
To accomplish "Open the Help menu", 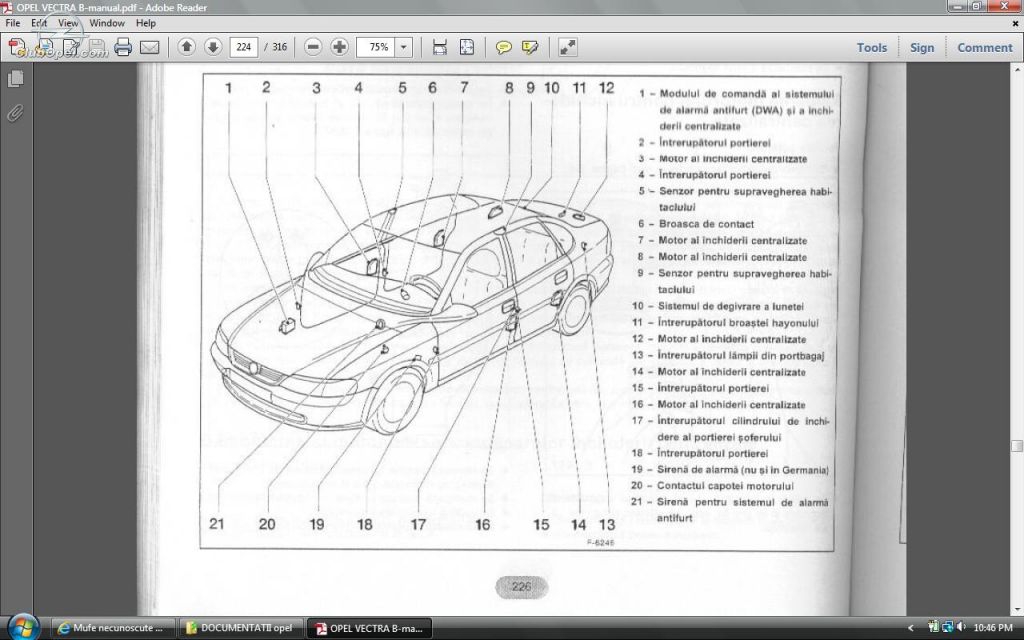I will 146,23.
